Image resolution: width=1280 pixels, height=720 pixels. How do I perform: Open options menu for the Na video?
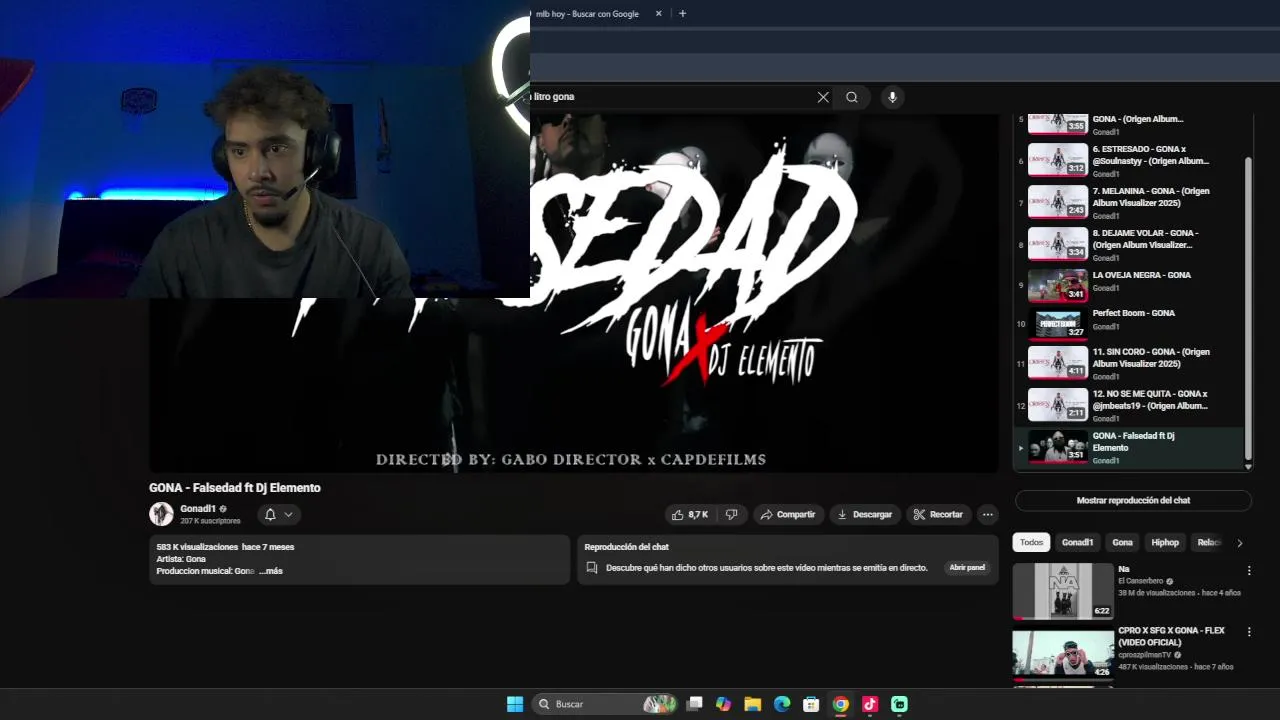pyautogui.click(x=1248, y=571)
